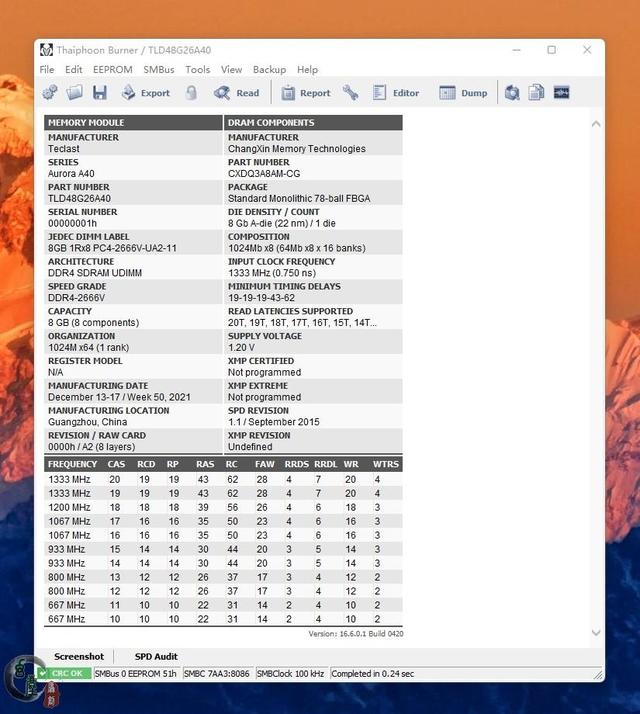Click the CAS column header
640x714 pixels.
click(x=116, y=464)
